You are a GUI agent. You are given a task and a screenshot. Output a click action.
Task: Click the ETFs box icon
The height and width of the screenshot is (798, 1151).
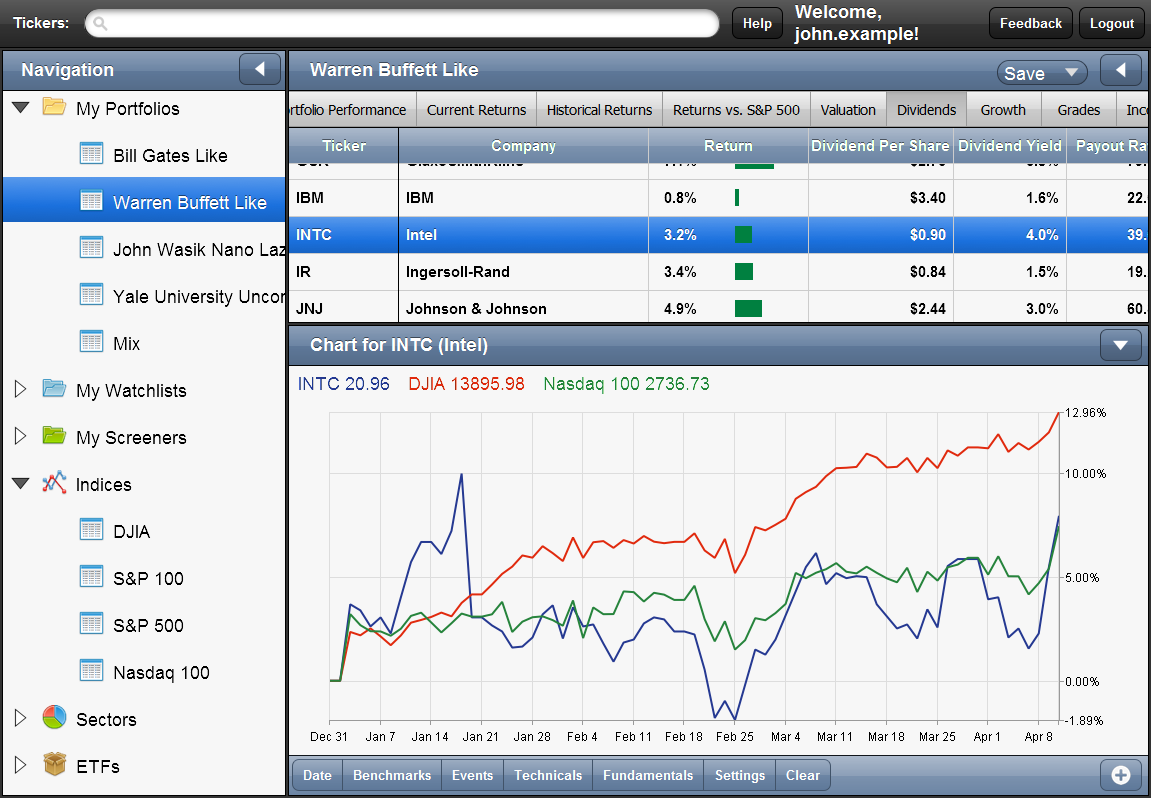click(54, 765)
